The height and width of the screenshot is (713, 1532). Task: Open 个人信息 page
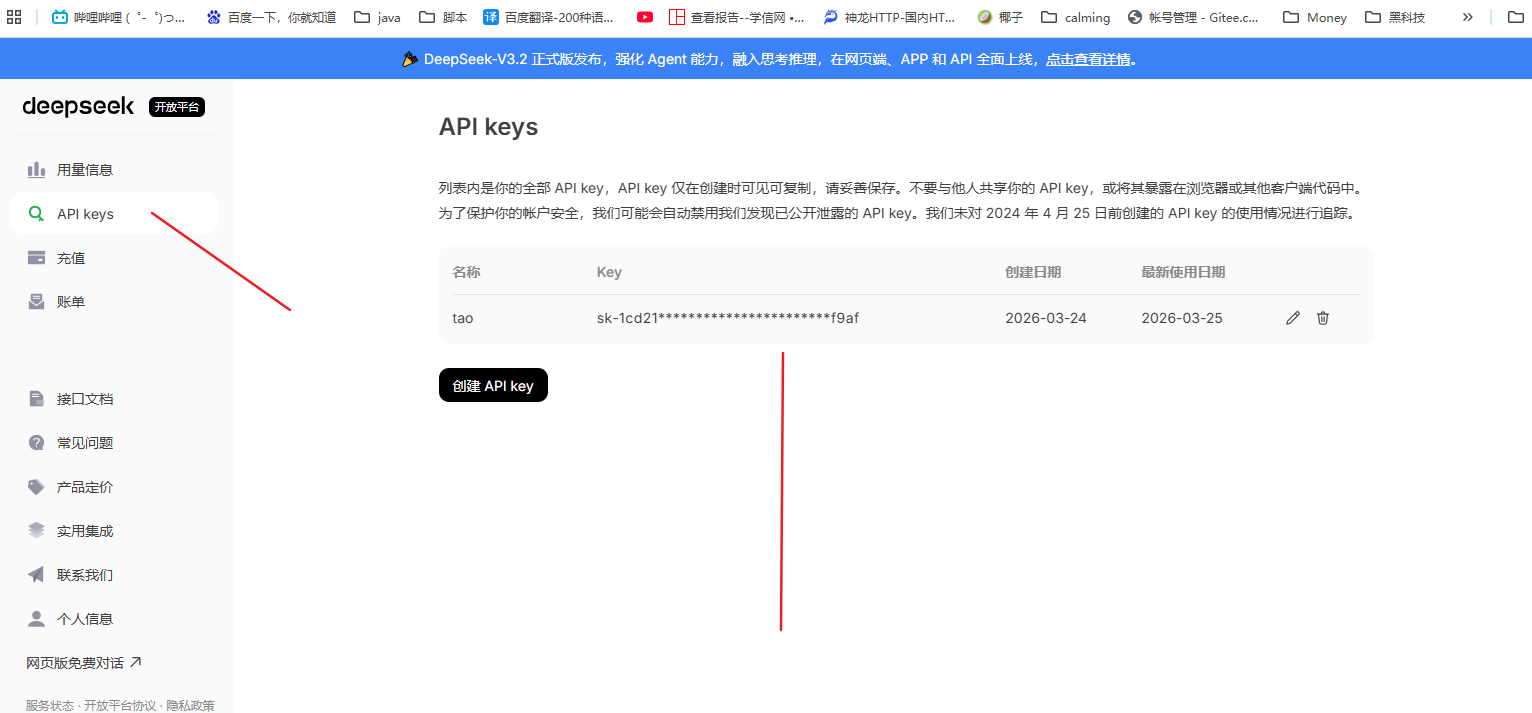113,619
